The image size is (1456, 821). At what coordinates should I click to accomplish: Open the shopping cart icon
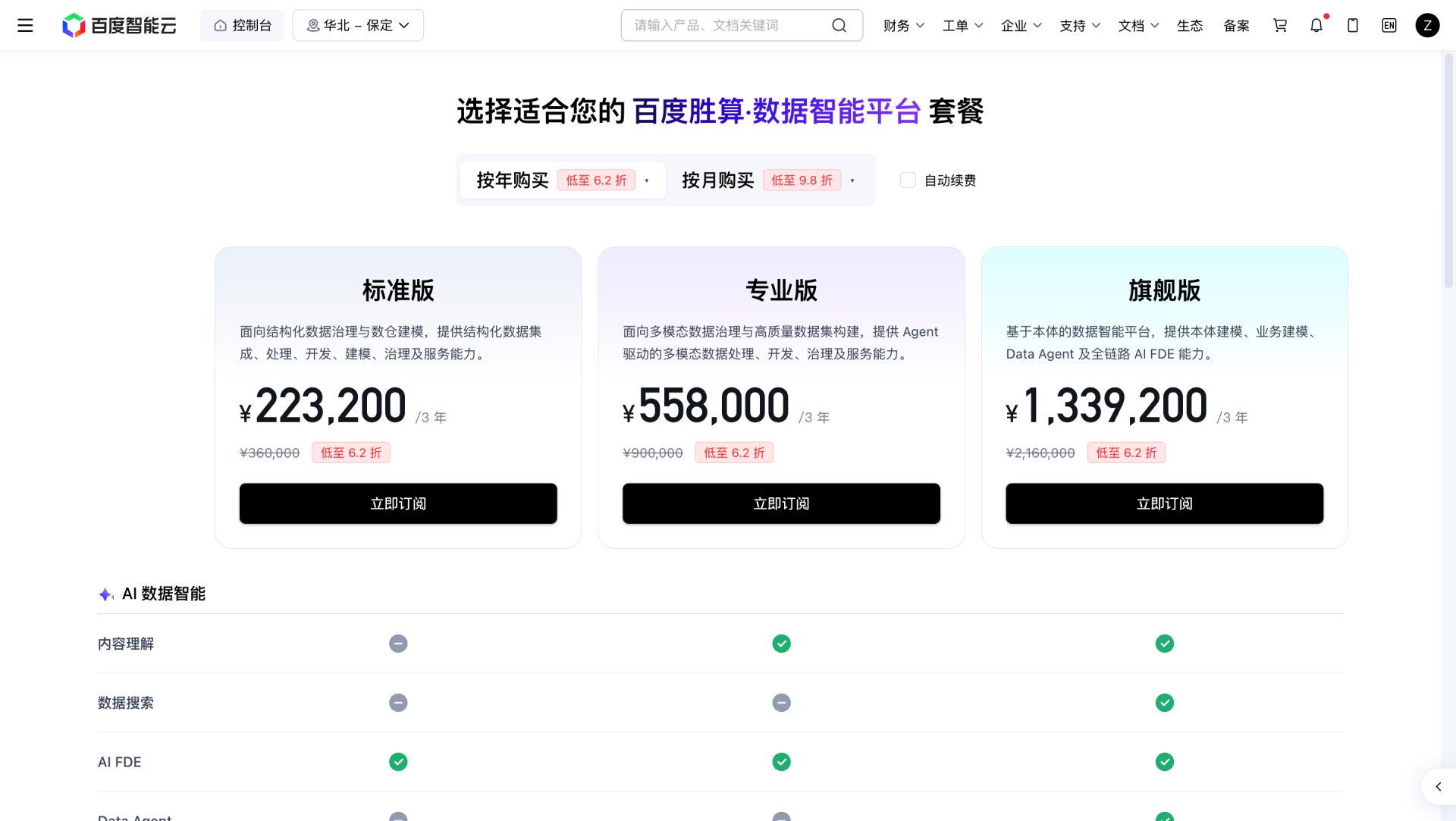coord(1280,25)
